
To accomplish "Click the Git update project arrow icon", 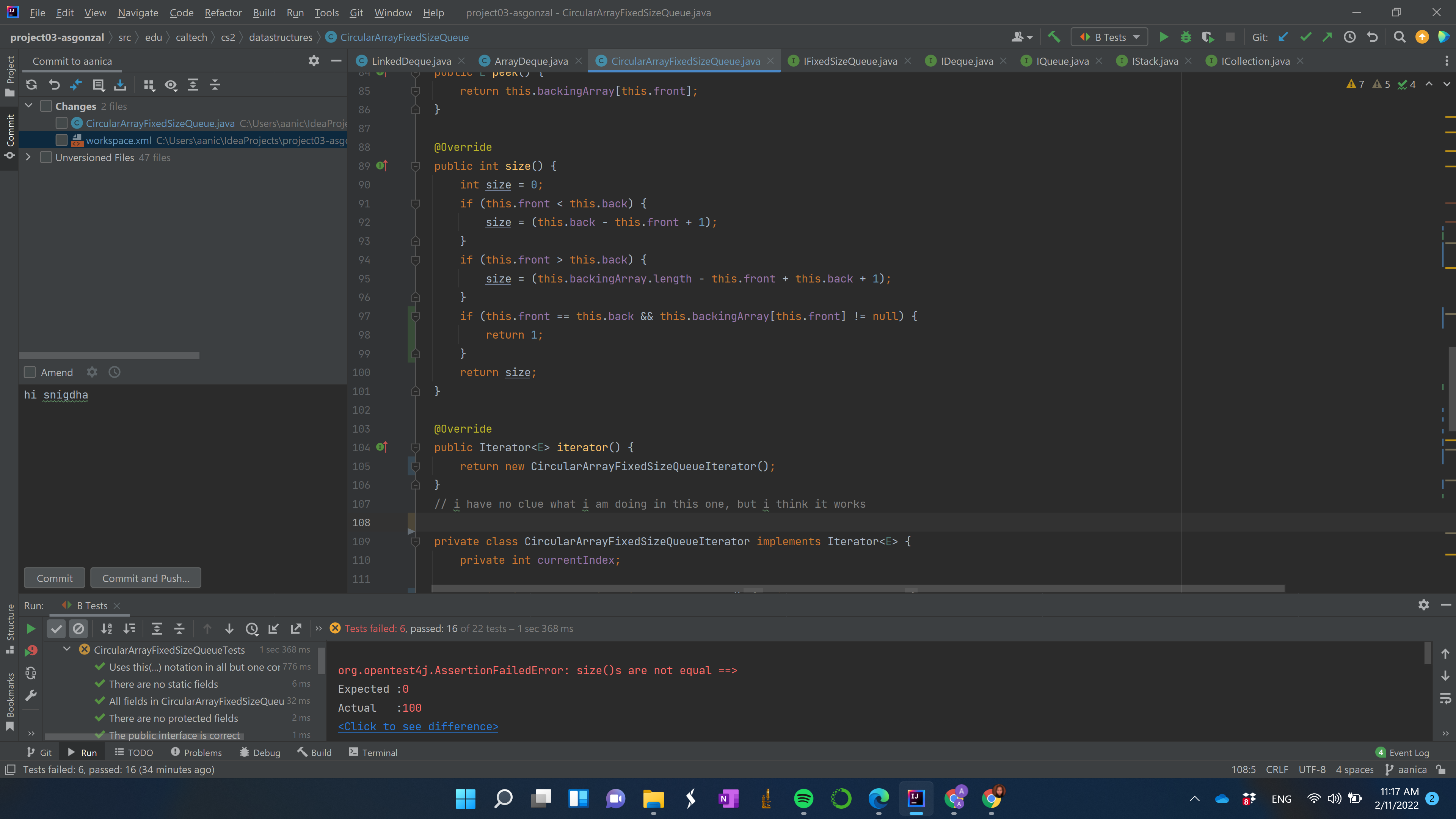I will [1283, 37].
